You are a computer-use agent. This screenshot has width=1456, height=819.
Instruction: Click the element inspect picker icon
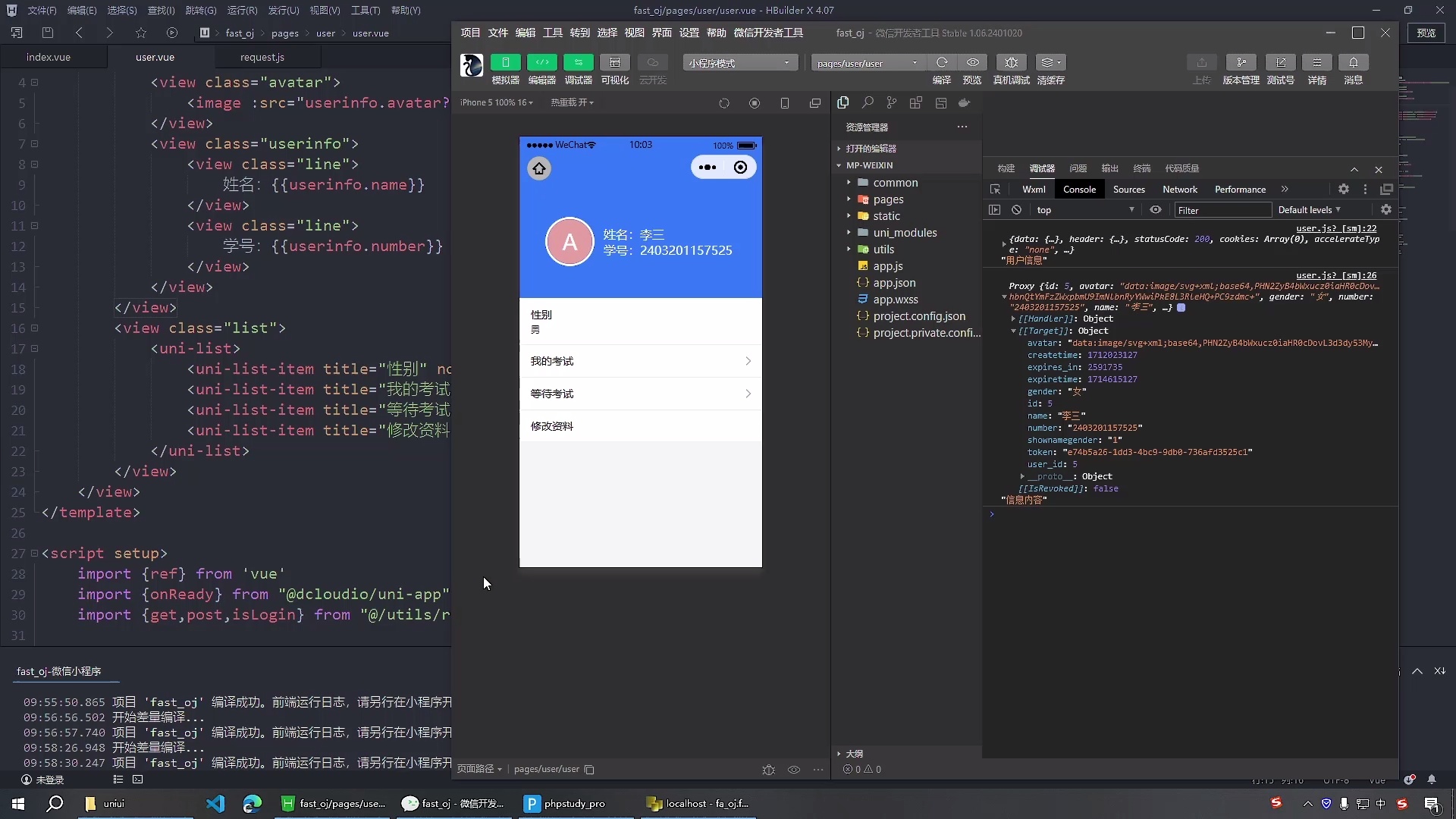[995, 190]
